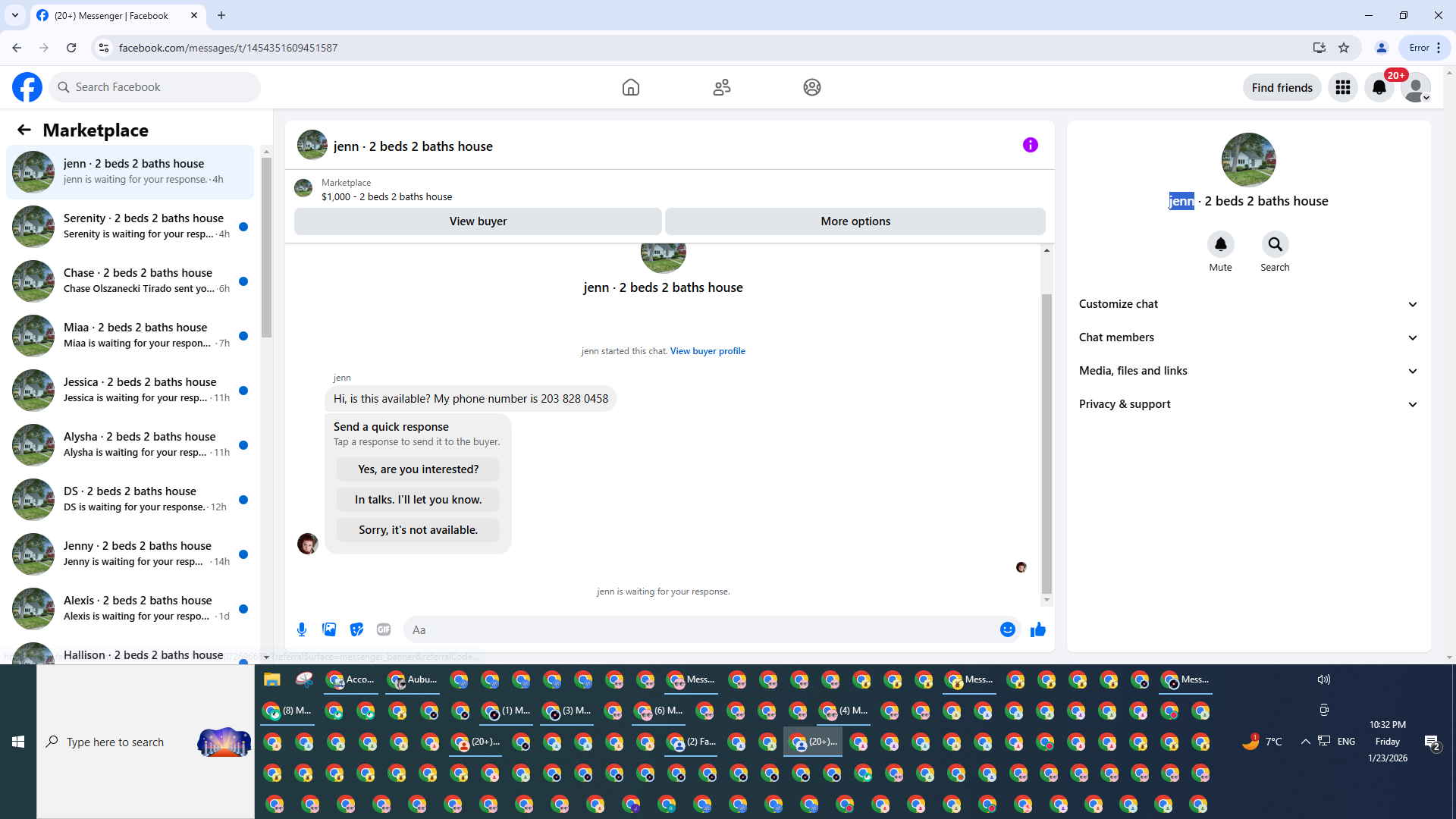Search in conversation via magnifier icon
The height and width of the screenshot is (819, 1456).
click(1275, 244)
